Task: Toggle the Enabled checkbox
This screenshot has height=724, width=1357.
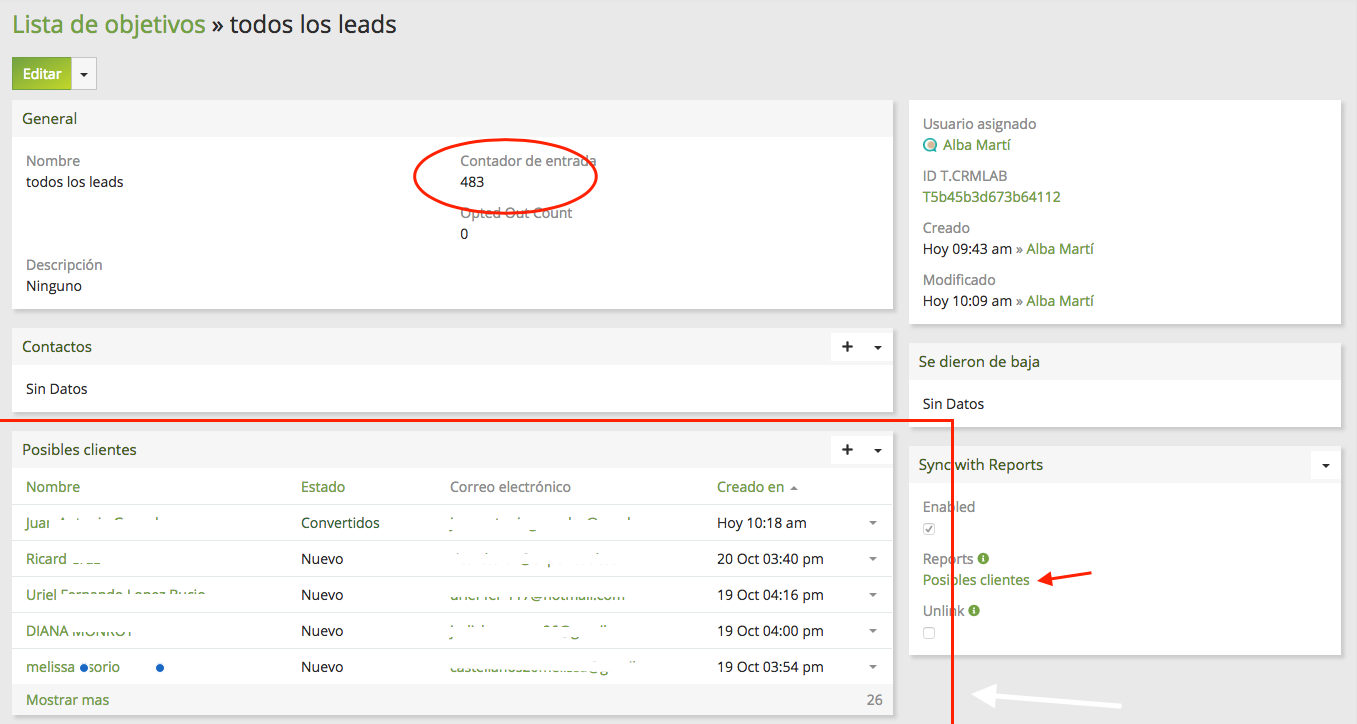Action: 929,529
